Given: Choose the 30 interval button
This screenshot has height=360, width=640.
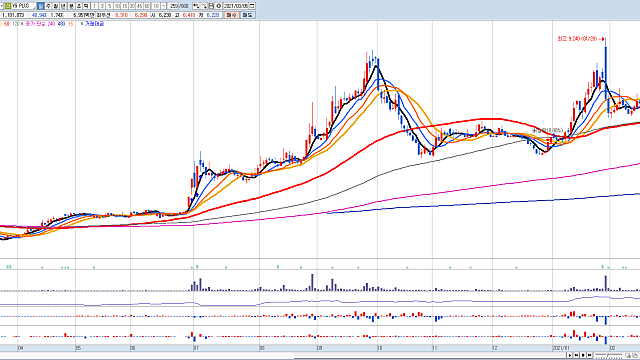Looking at the screenshot, I should [132, 6].
